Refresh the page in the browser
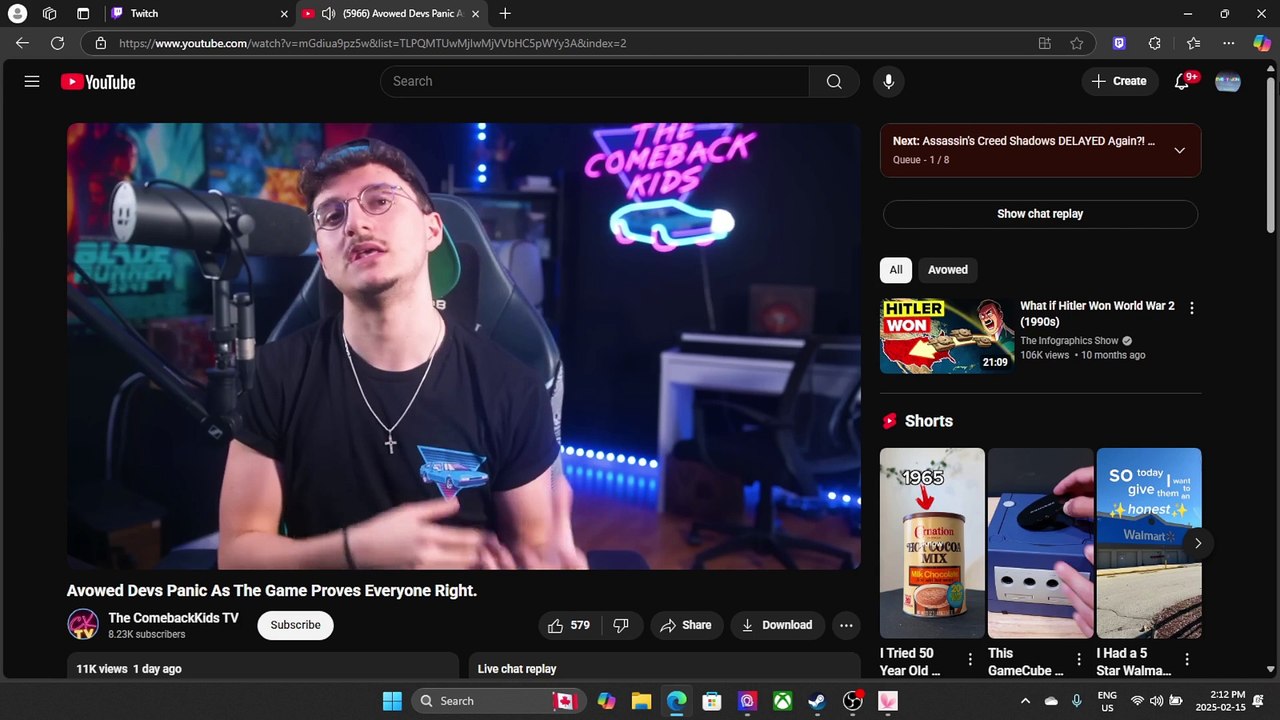 click(57, 43)
